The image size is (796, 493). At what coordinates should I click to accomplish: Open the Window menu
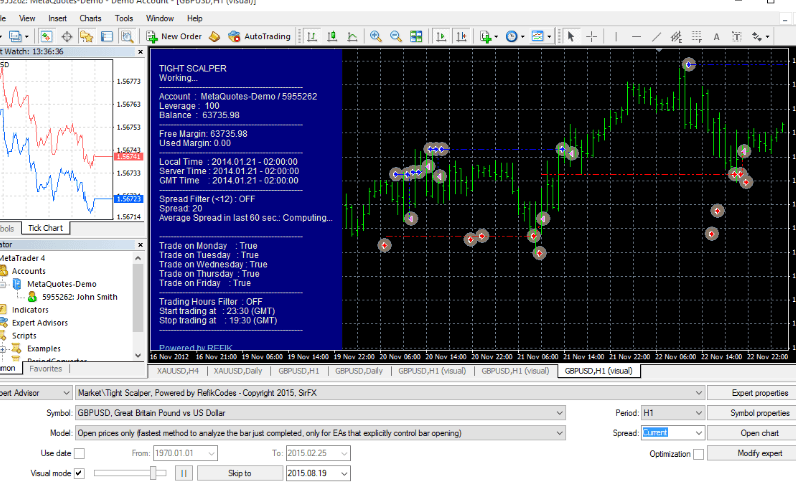tap(160, 18)
